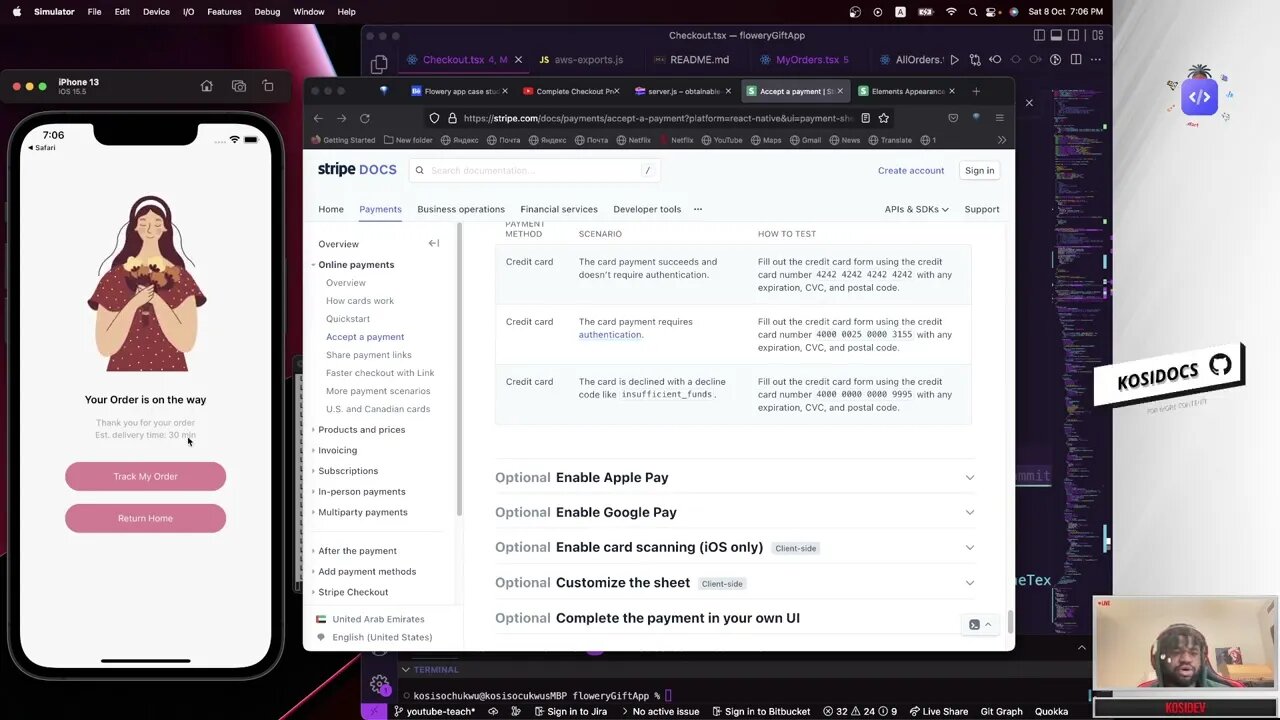Select Business operations nav tab
This screenshot has height=720, width=1280.
[x=461, y=209]
